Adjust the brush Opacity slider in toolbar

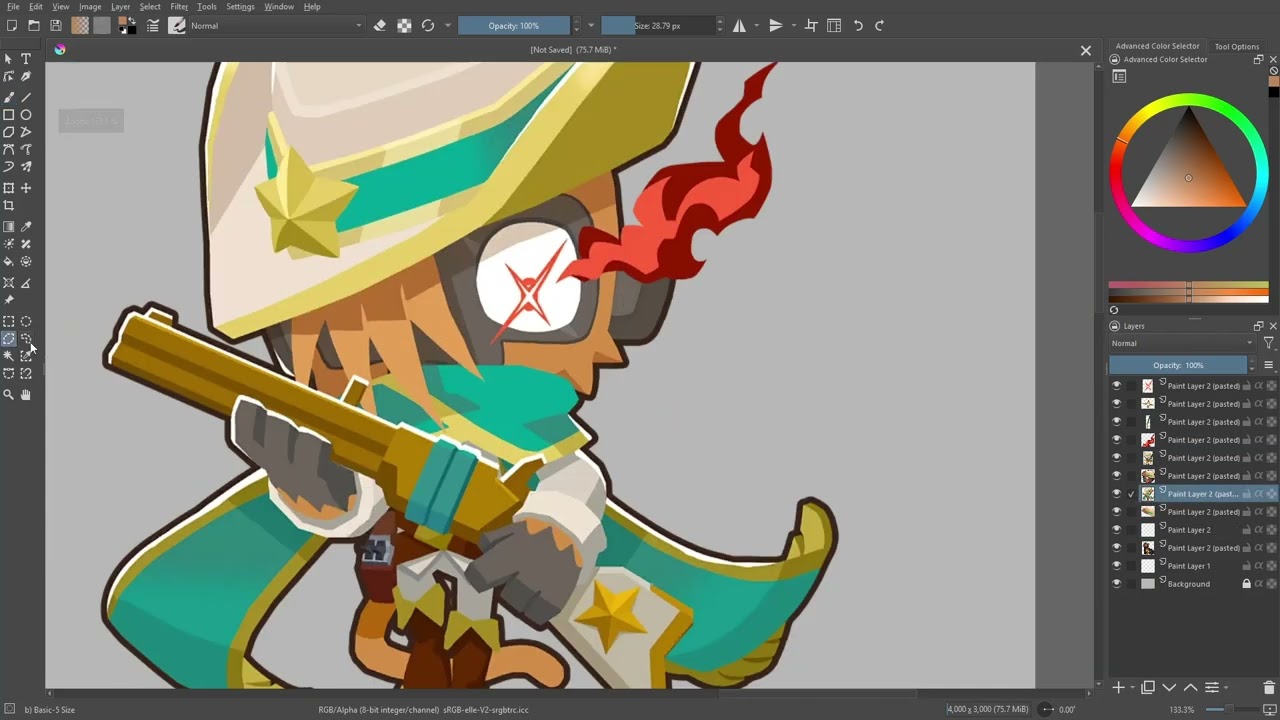point(514,26)
